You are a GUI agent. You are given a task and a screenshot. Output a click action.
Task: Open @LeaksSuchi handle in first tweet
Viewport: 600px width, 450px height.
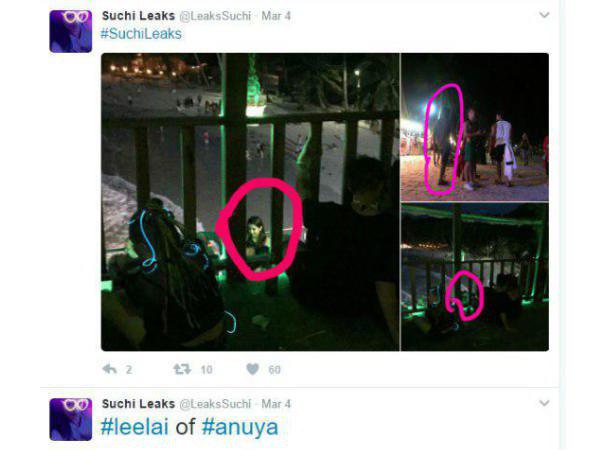(215, 16)
